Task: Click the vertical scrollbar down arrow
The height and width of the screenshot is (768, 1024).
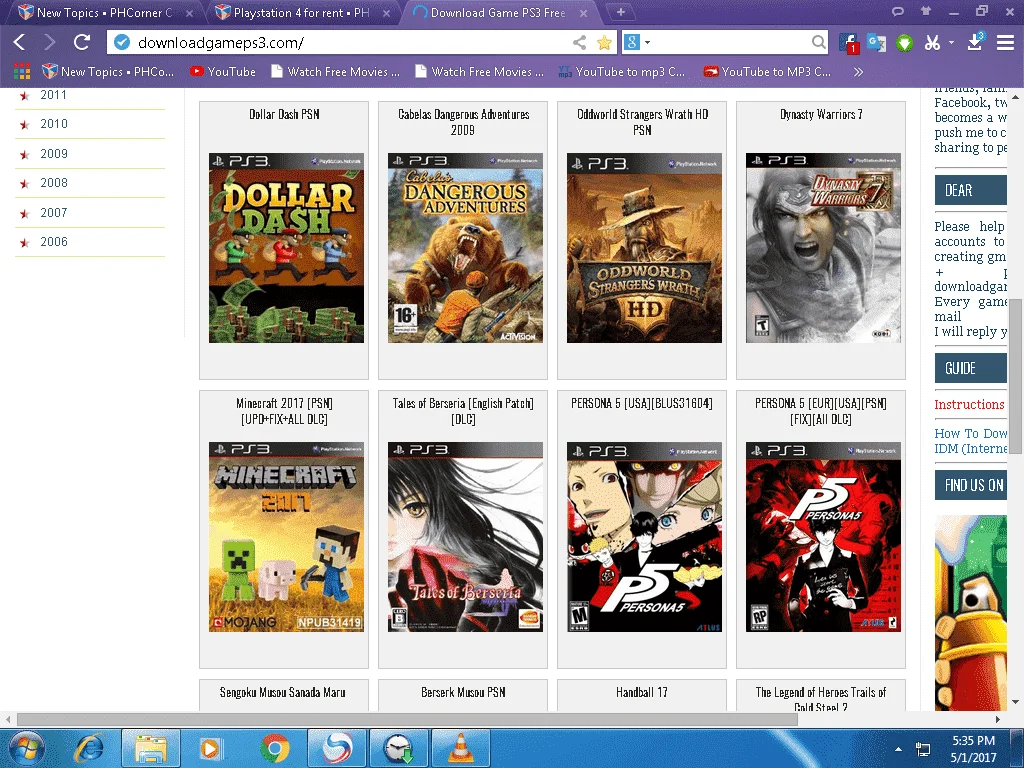Action: point(1016,702)
